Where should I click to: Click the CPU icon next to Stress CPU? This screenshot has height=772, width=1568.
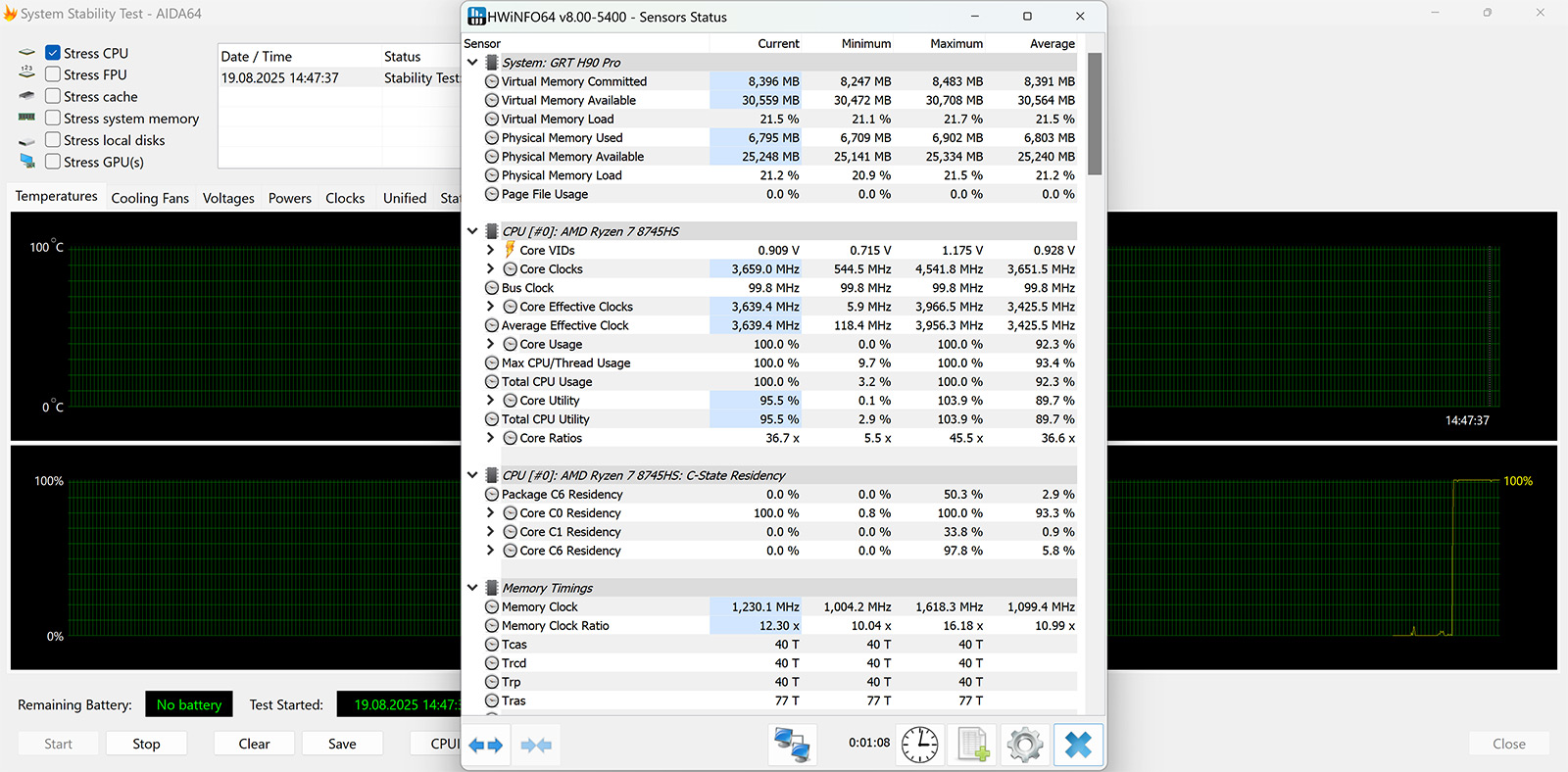[x=26, y=53]
